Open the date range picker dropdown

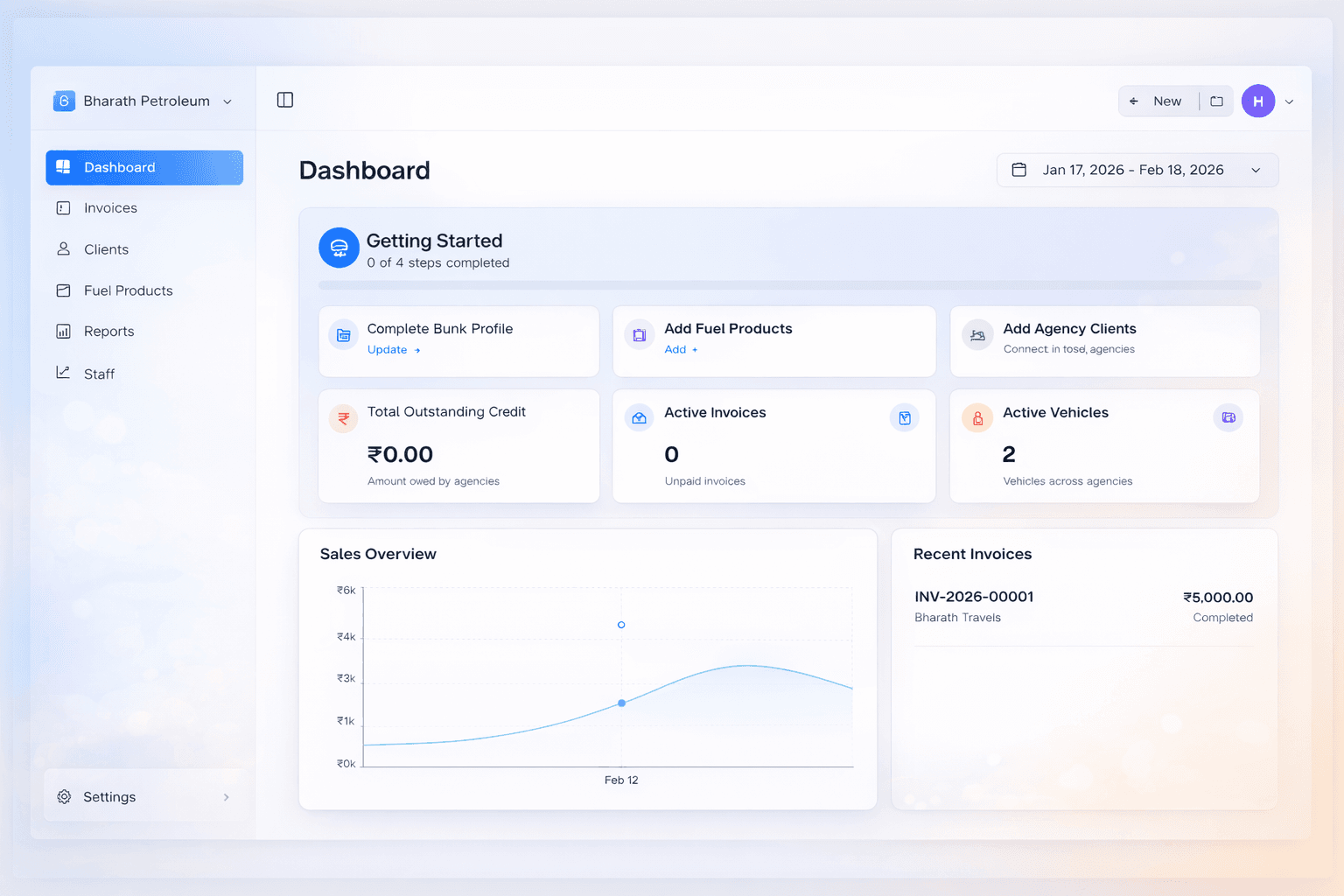(1137, 170)
